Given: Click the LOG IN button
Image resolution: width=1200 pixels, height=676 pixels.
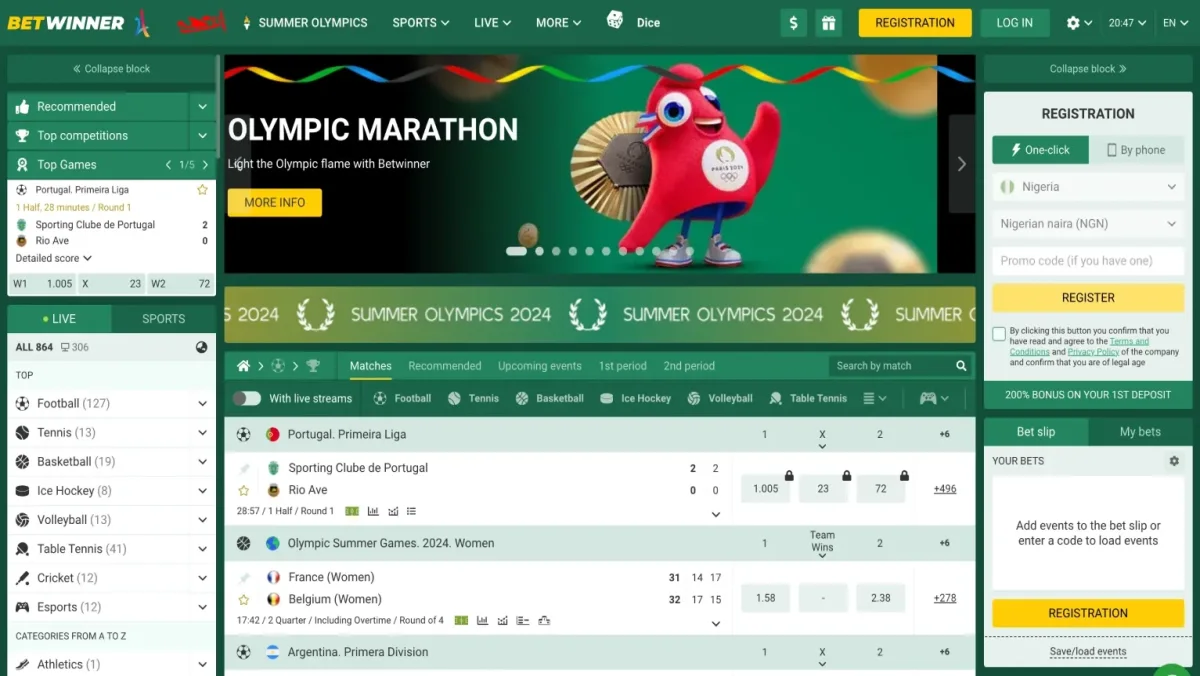Looking at the screenshot, I should [1014, 23].
